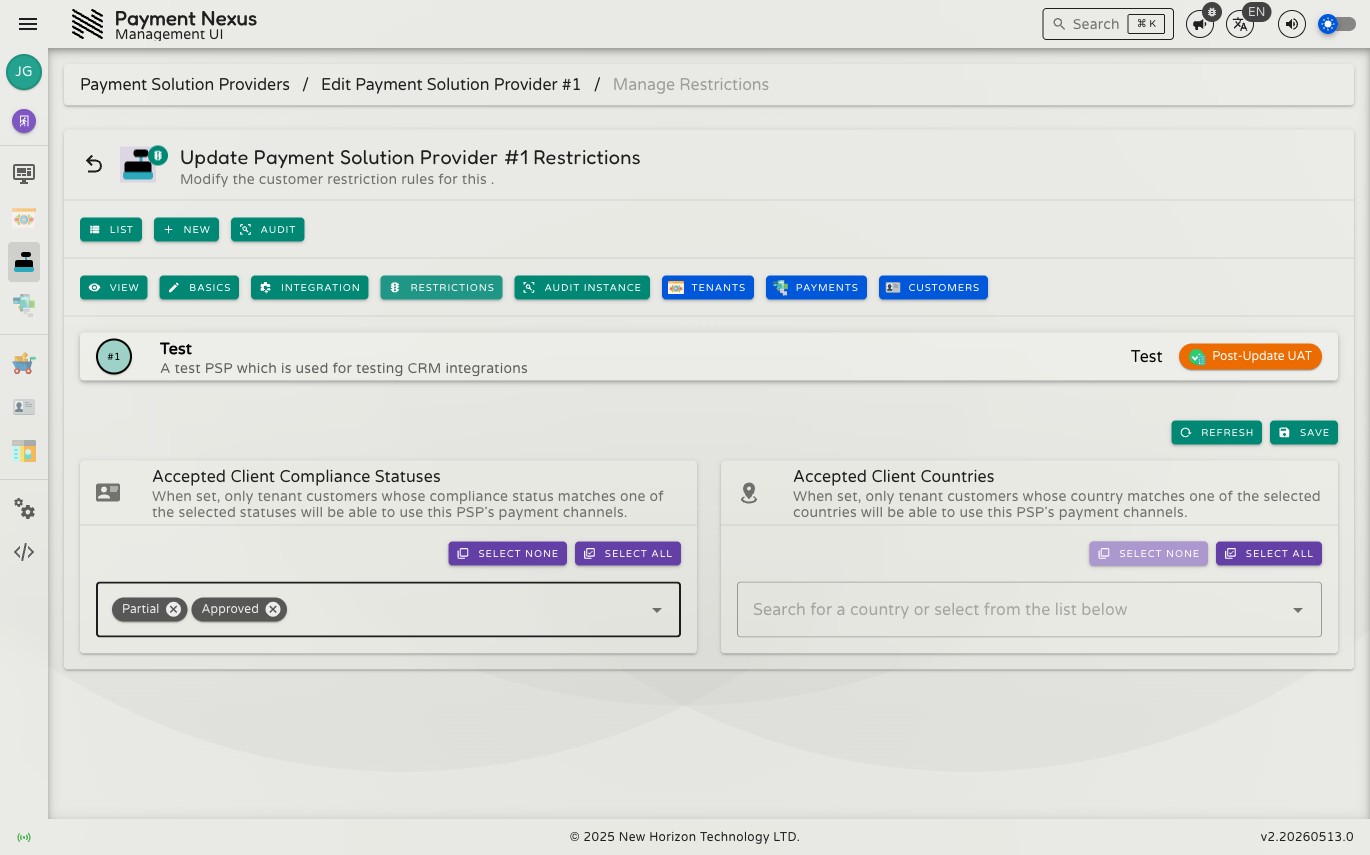
Task: Open the dashboard monitor sidebar icon
Action: pyautogui.click(x=24, y=174)
